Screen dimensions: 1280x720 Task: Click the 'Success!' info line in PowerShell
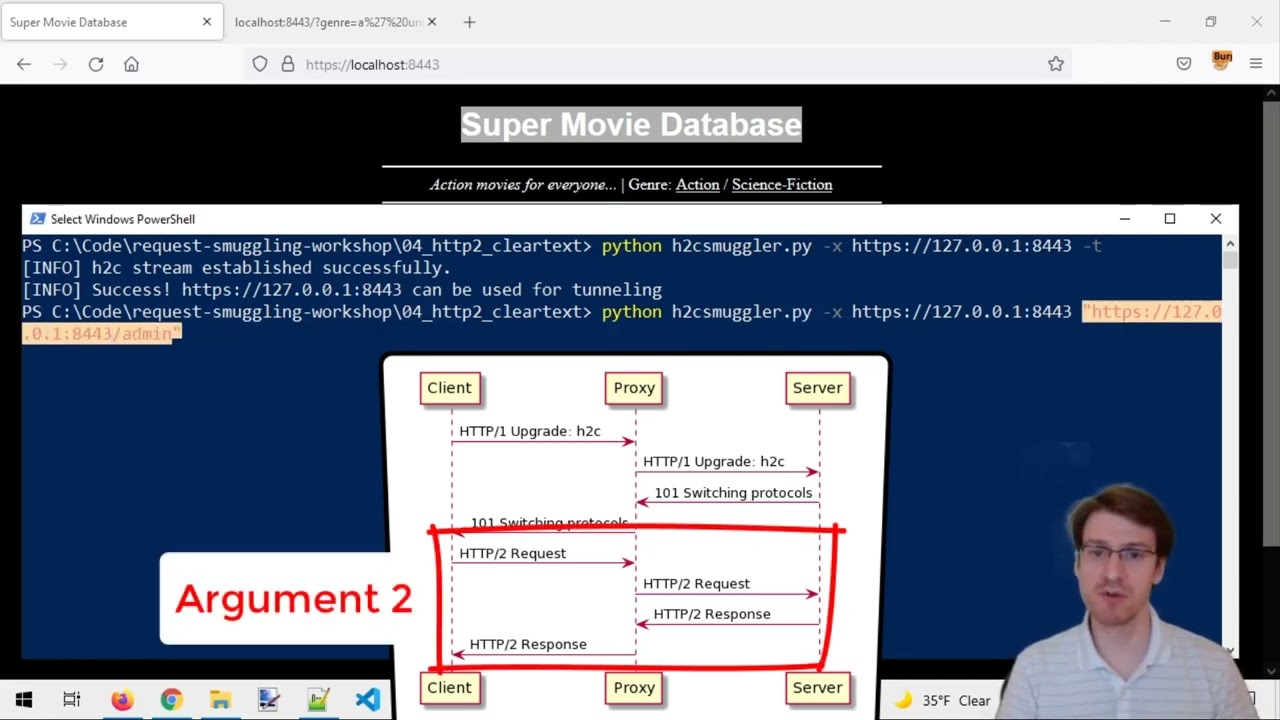342,290
